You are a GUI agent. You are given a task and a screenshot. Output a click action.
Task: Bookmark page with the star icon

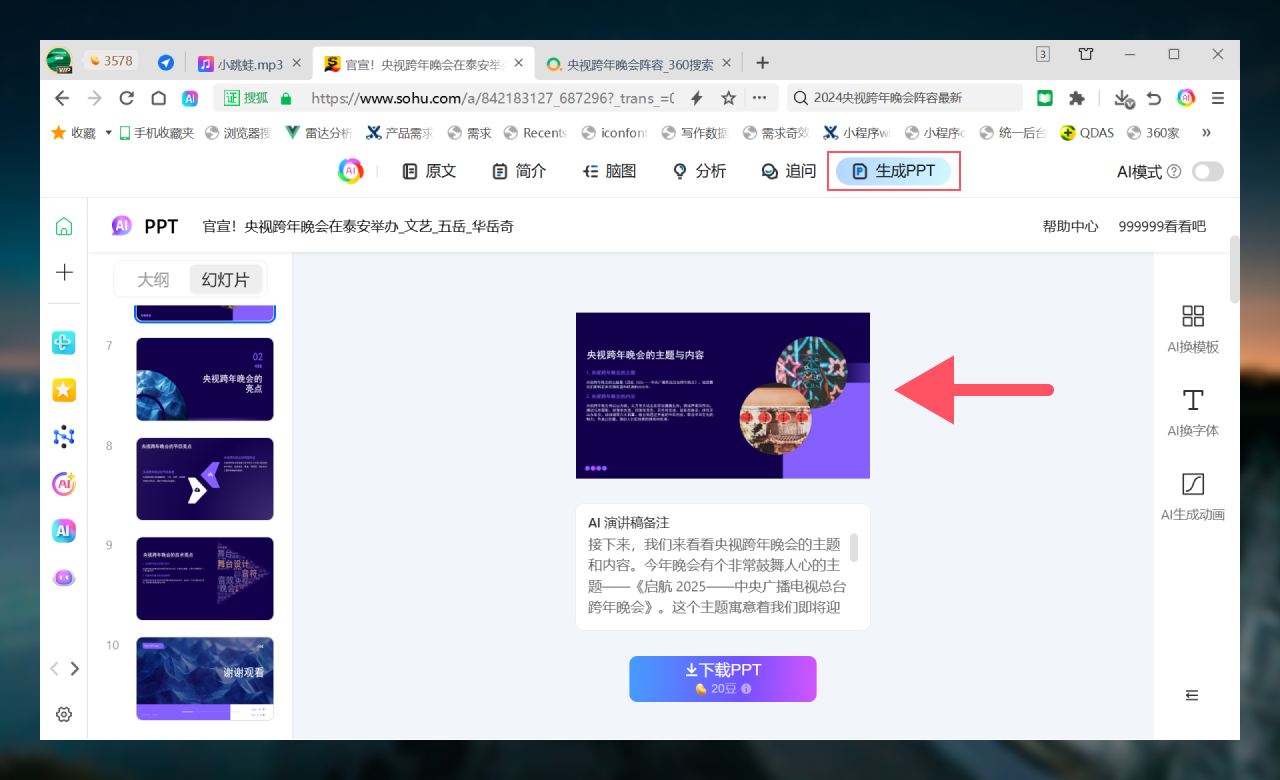click(729, 98)
